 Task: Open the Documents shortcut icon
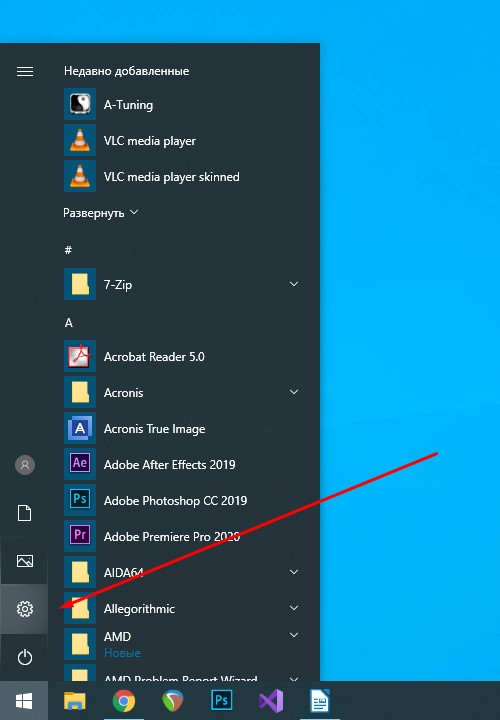[25, 513]
